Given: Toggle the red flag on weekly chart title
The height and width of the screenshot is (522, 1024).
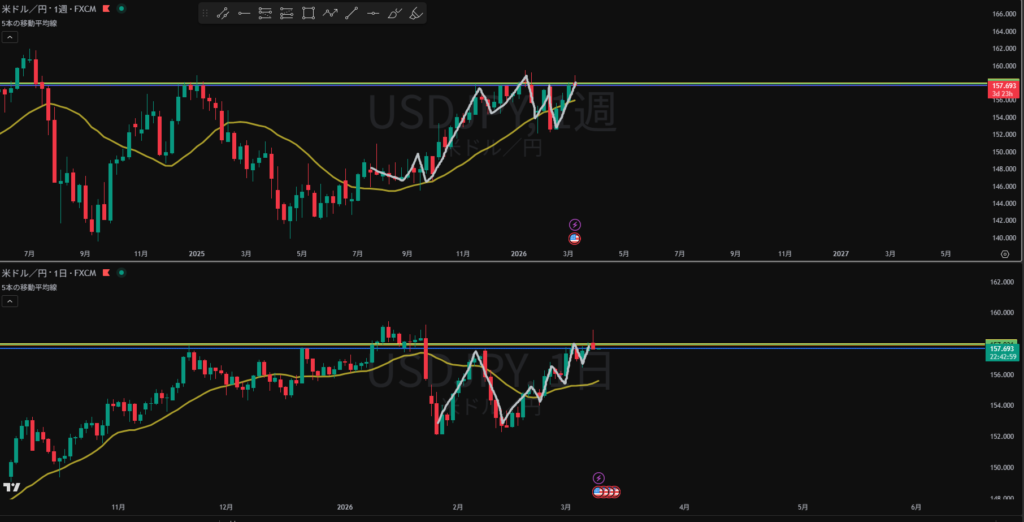Looking at the screenshot, I should 102,8.
